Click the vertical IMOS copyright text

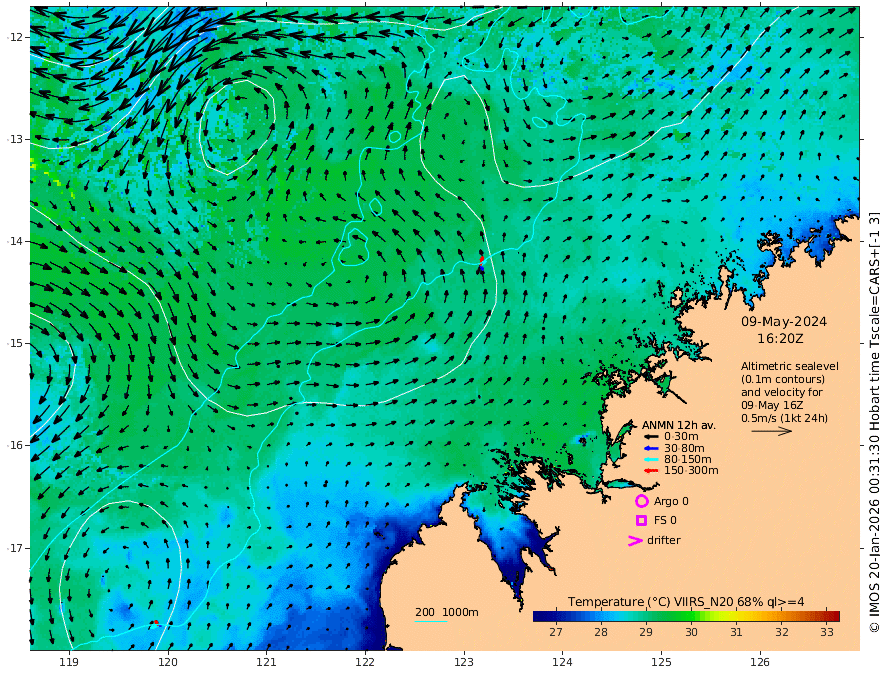(873, 422)
